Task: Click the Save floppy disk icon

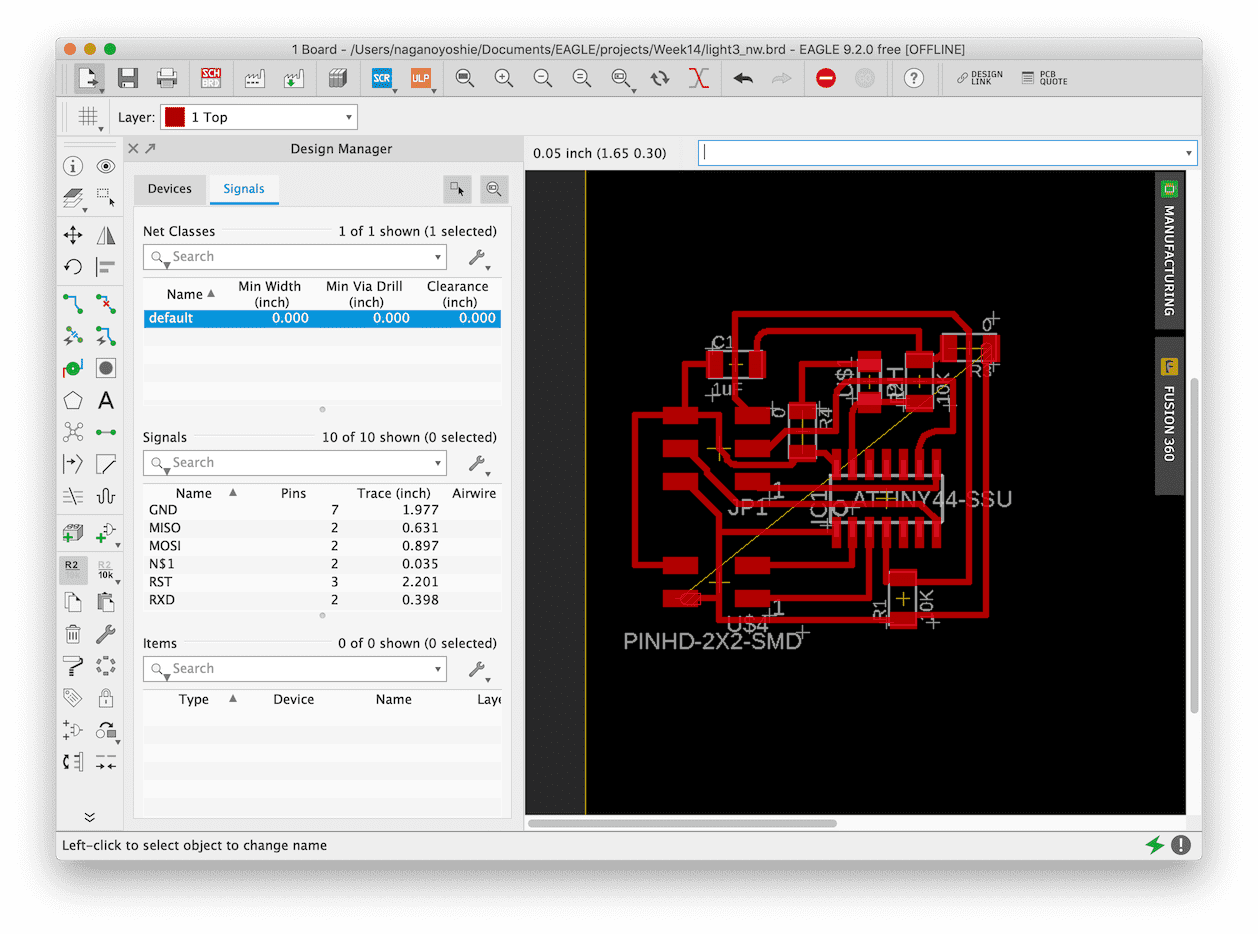Action: point(128,78)
